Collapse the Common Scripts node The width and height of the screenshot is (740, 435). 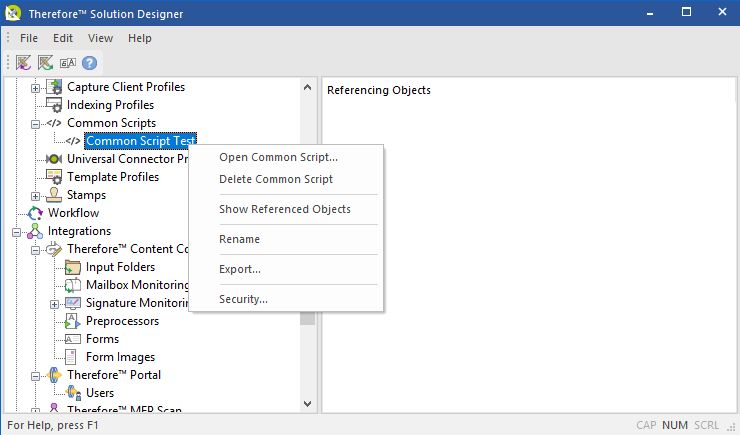pyautogui.click(x=36, y=123)
